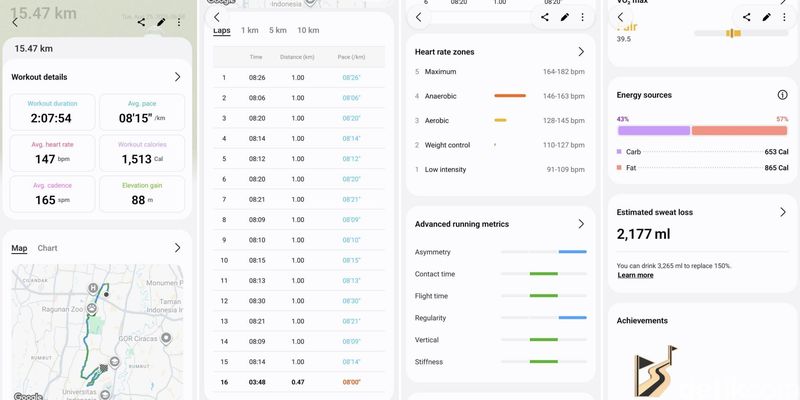Select lap 1 row with 08:26 time
Screen dimensions: 800x400
pos(299,78)
